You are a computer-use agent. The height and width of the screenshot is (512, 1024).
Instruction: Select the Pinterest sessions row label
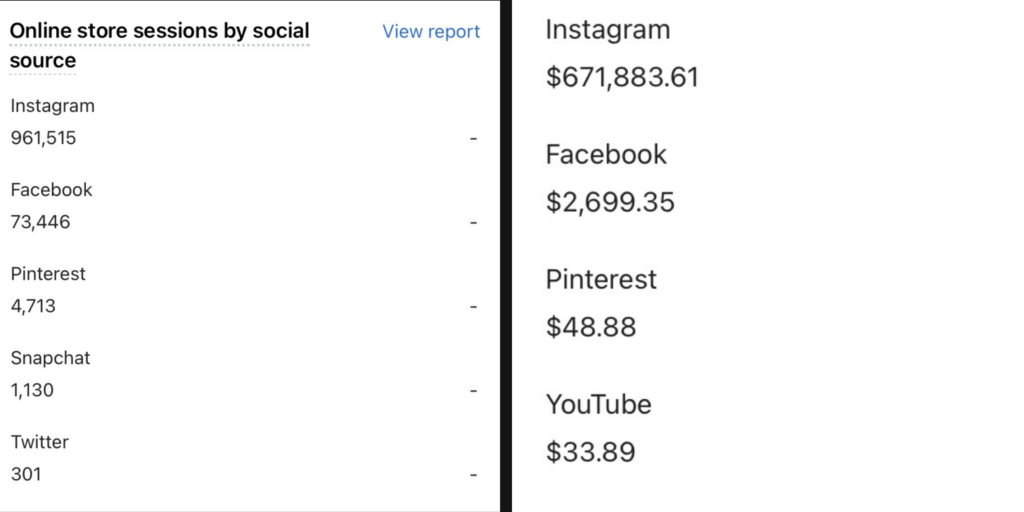pos(48,274)
